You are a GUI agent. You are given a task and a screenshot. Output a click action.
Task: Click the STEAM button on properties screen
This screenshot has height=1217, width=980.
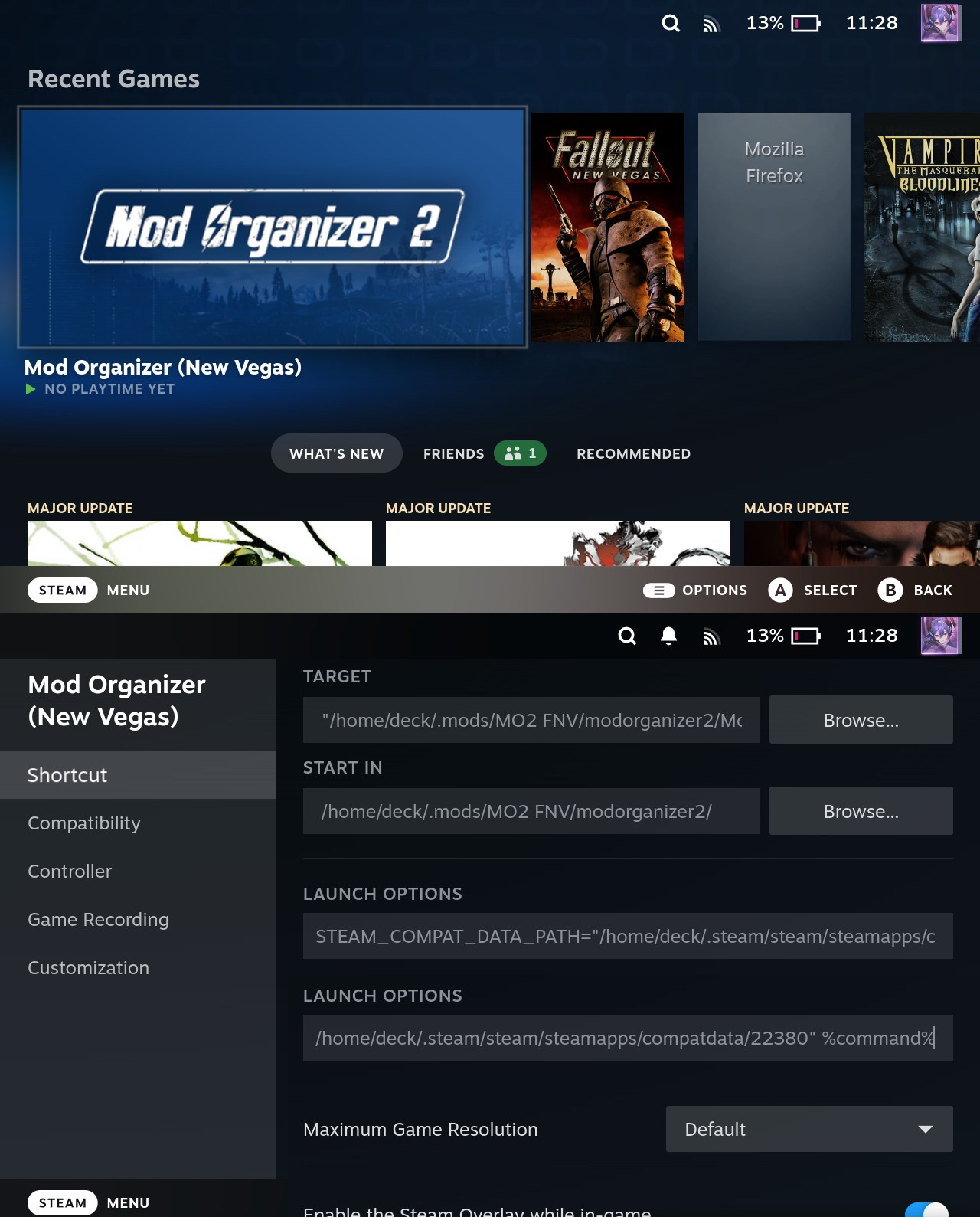(x=63, y=1202)
